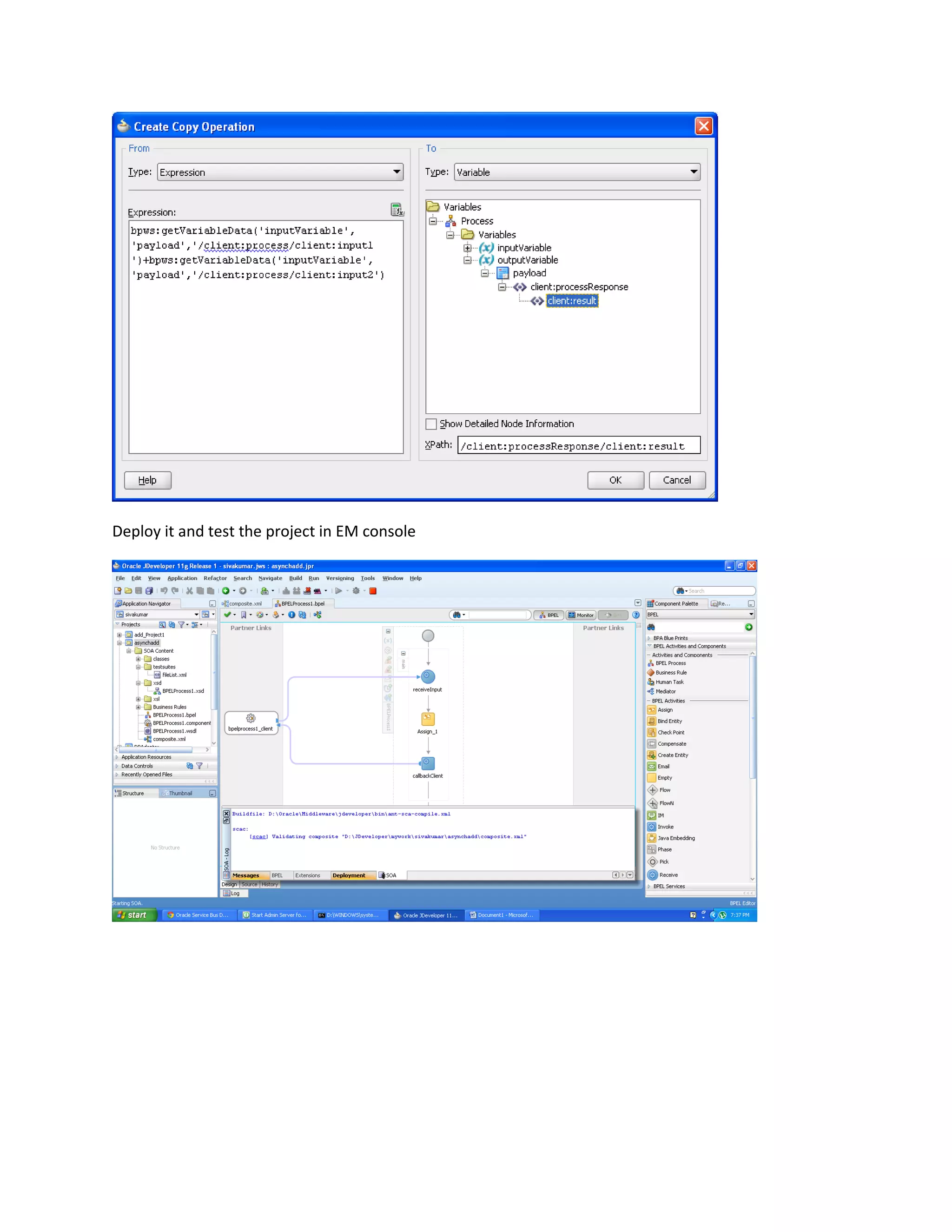Open the XPath expression builder icon above Expression box
Viewport: 952px width, 1232px height.
397,210
